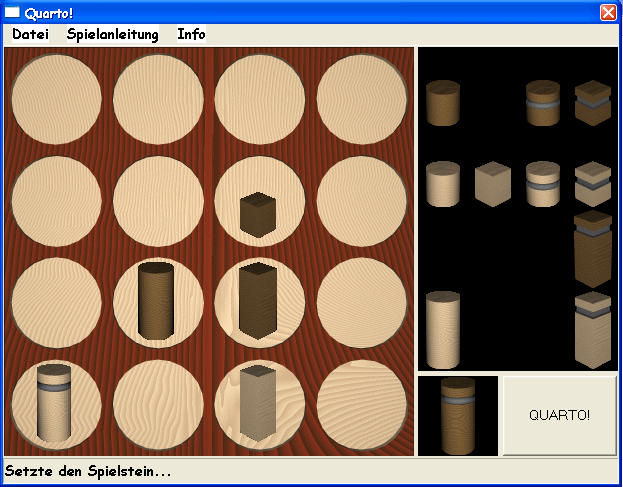Click the short dark cube on the board
This screenshot has width=623, height=487.
coord(258,215)
